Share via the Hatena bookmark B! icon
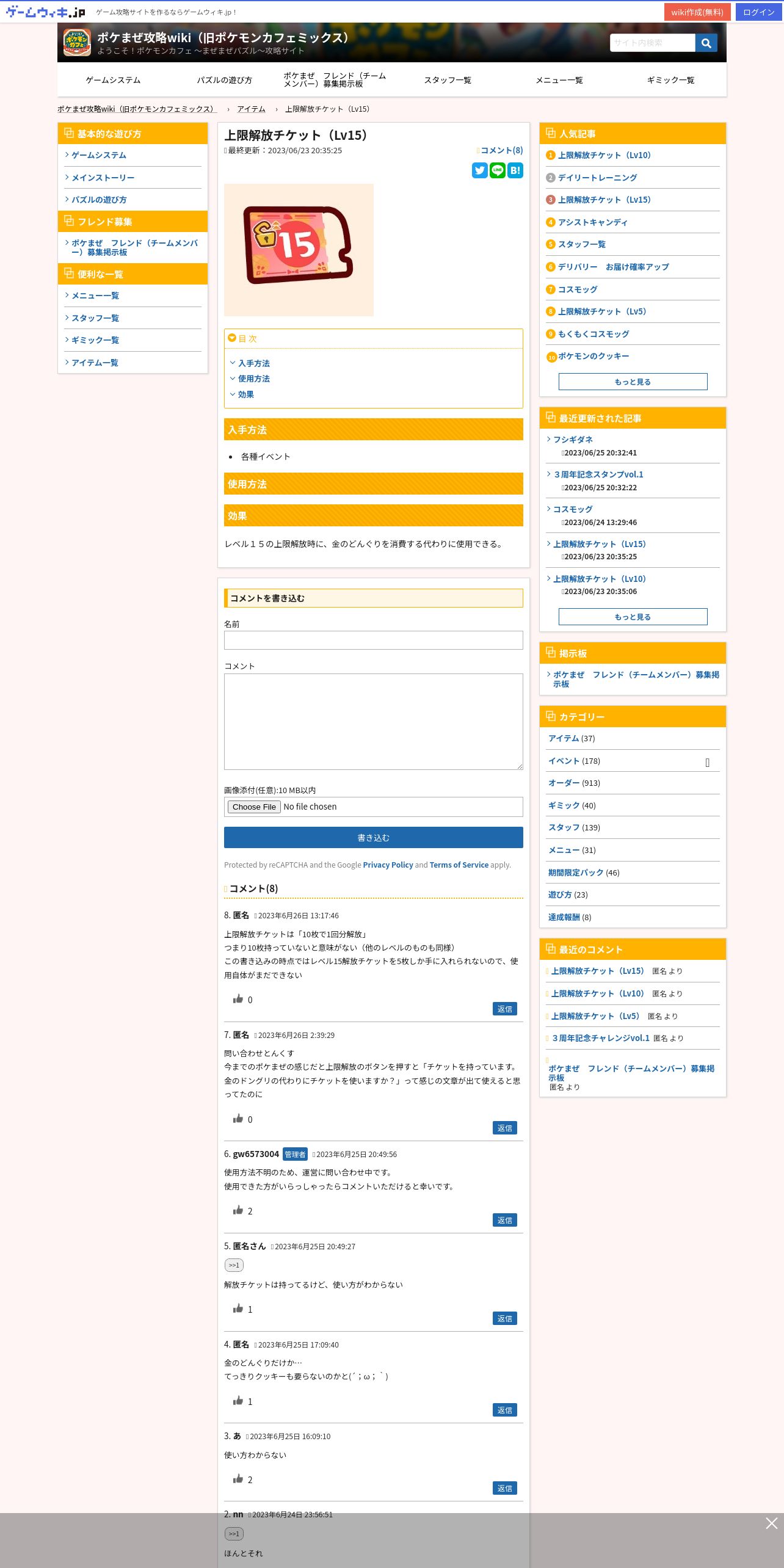 [515, 170]
